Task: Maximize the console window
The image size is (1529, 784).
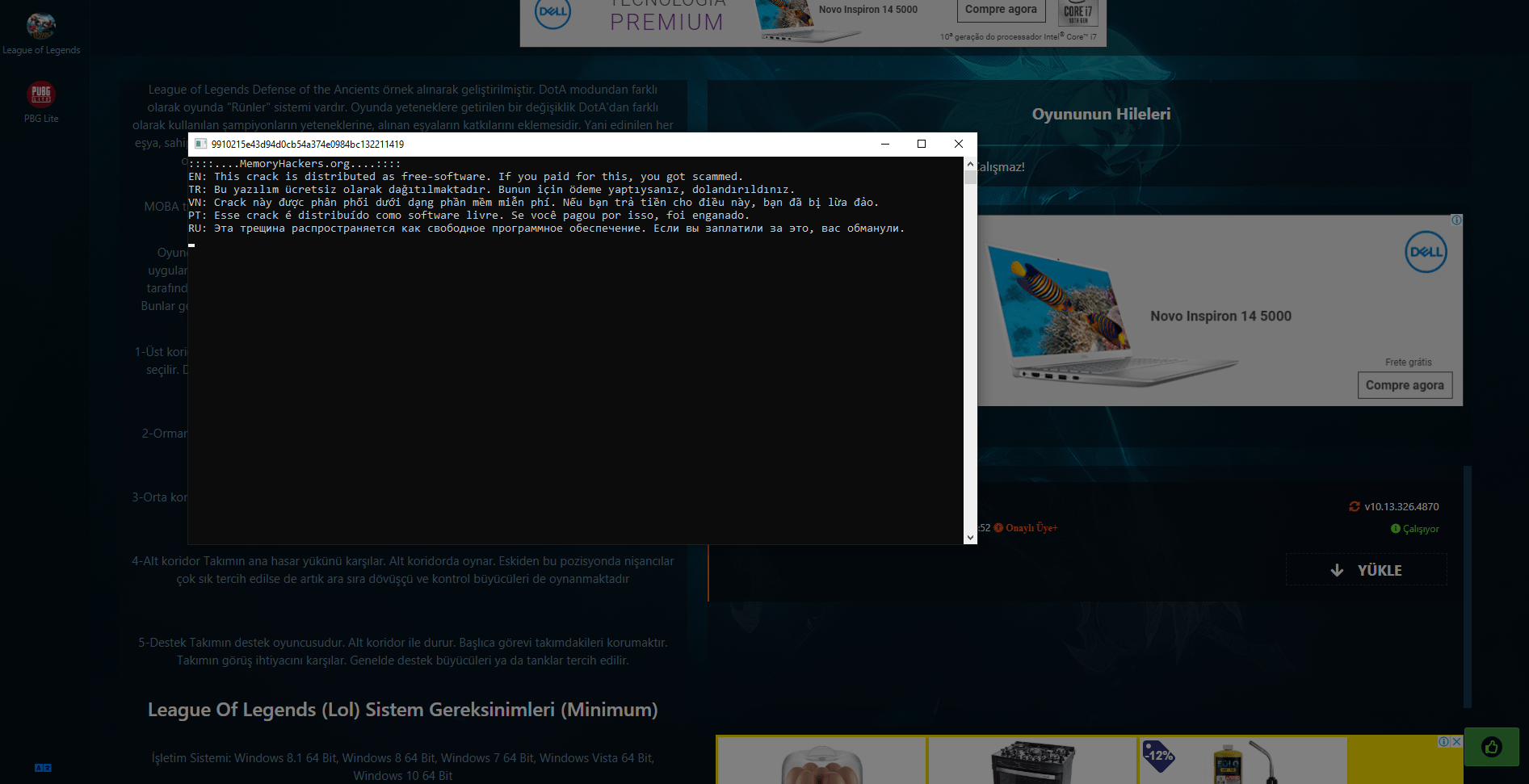Action: click(922, 144)
